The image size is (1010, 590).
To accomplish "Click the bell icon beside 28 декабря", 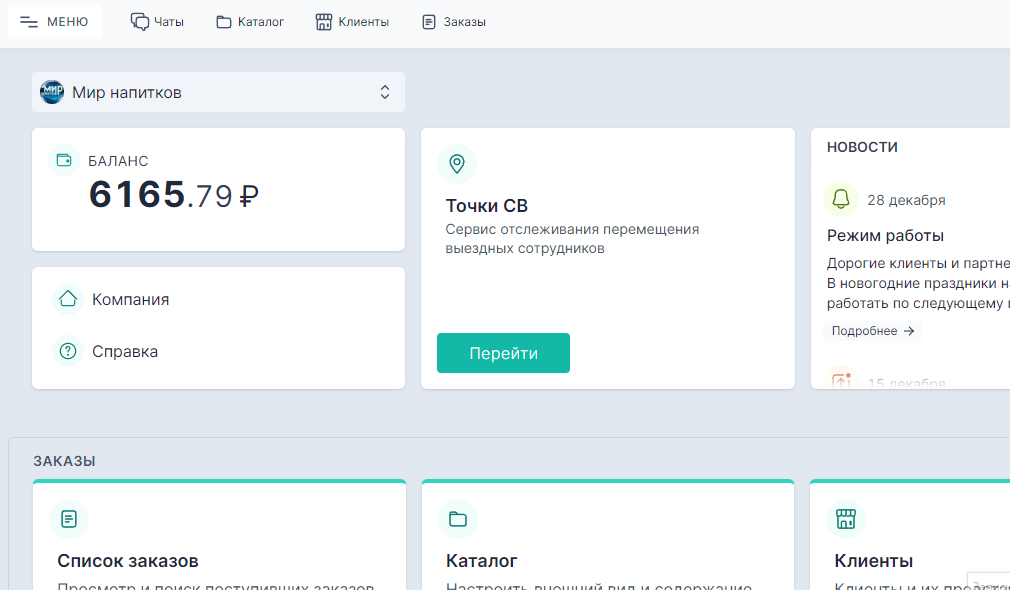I will point(841,199).
